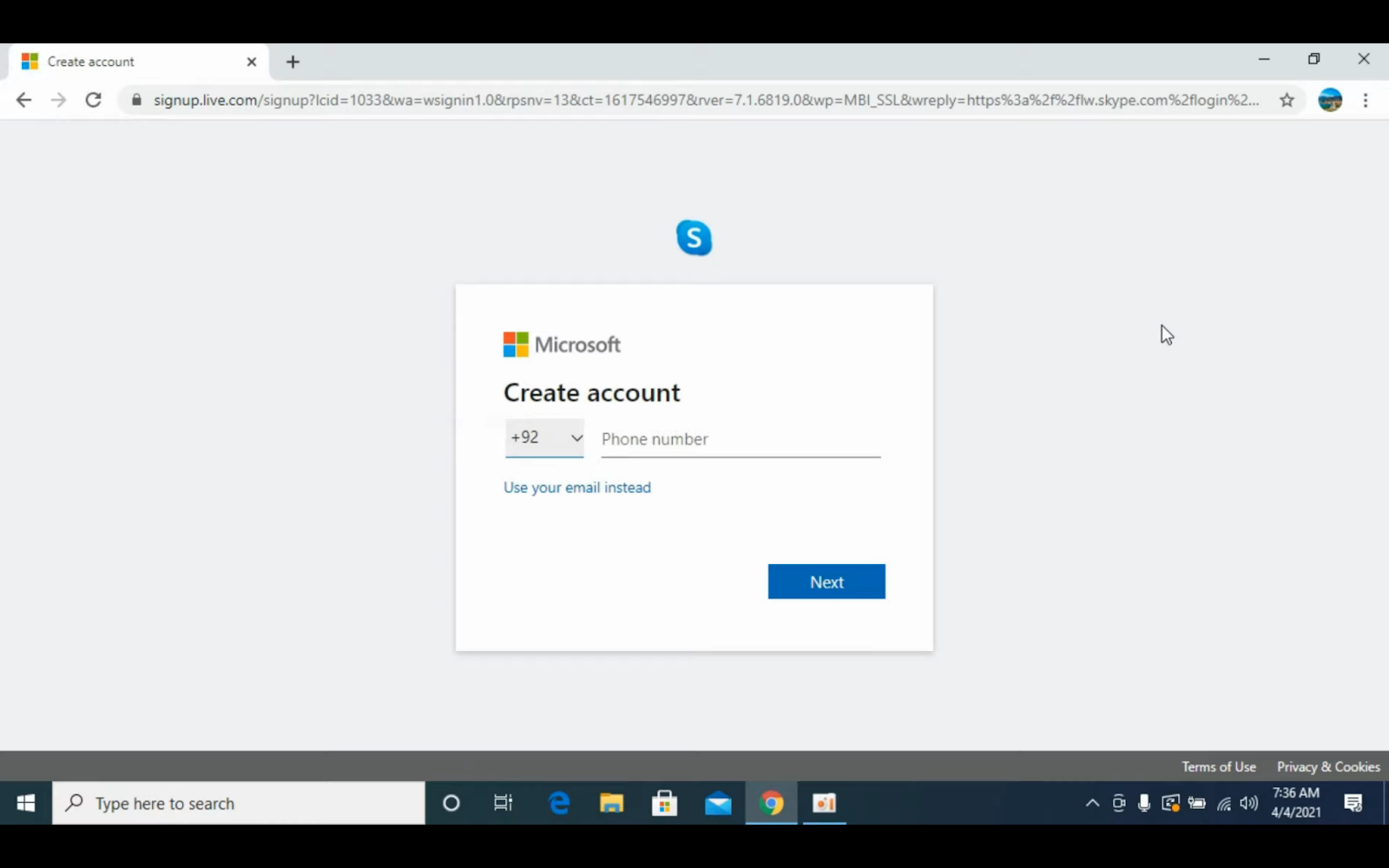Close the Create account tab
This screenshot has width=1389, height=868.
[x=252, y=62]
